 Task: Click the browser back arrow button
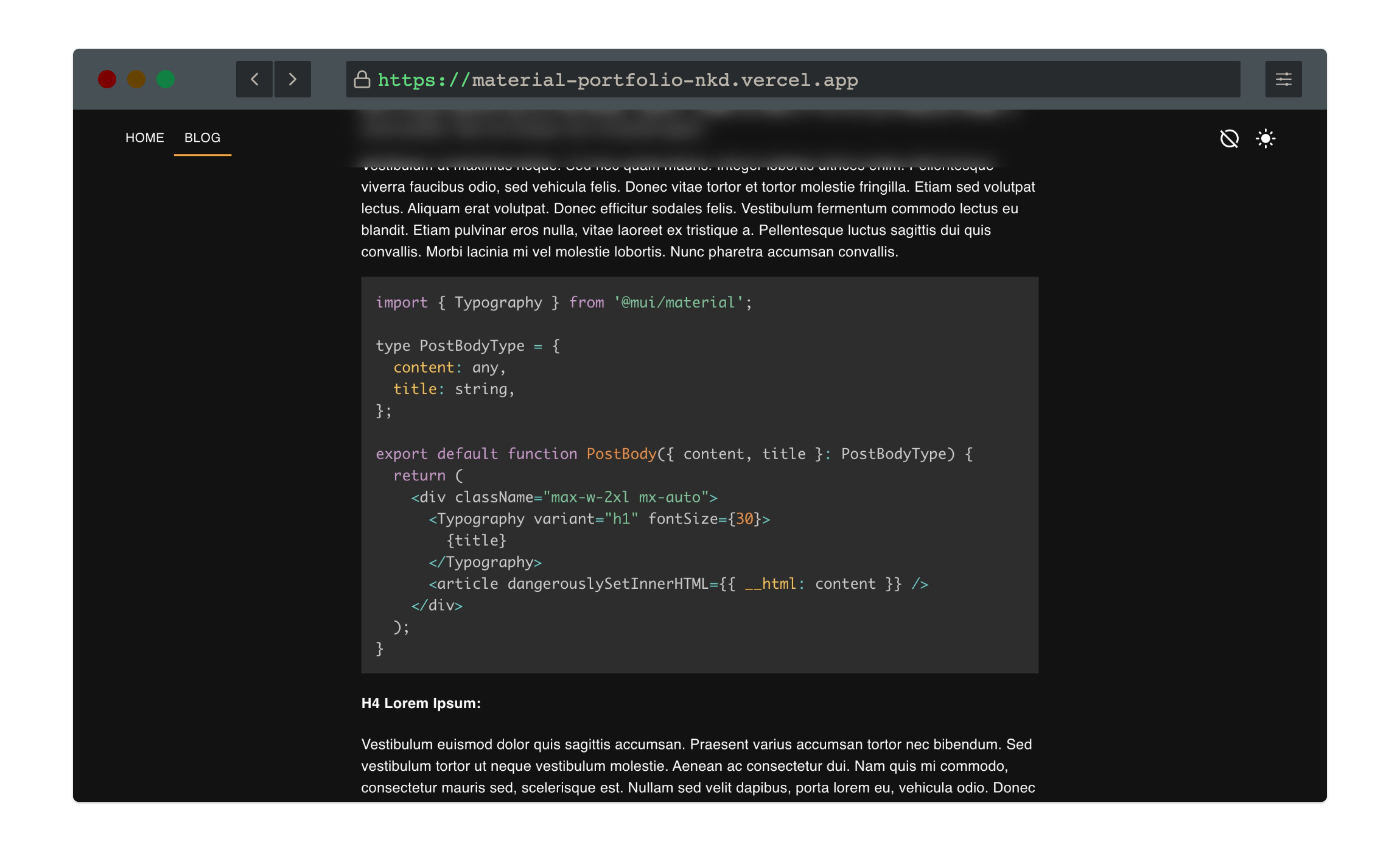click(x=254, y=79)
